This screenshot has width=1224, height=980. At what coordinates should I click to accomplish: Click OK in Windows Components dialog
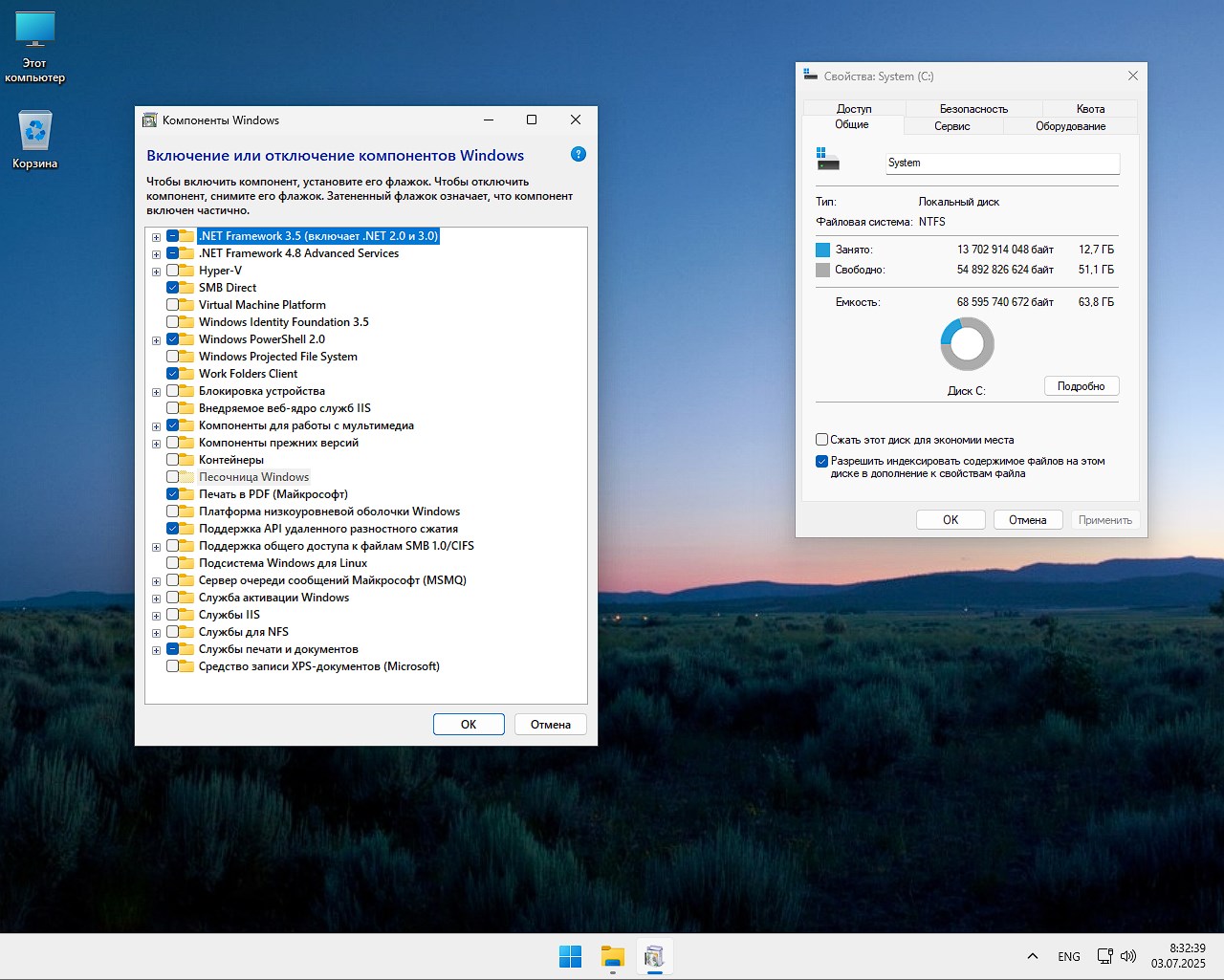(469, 724)
